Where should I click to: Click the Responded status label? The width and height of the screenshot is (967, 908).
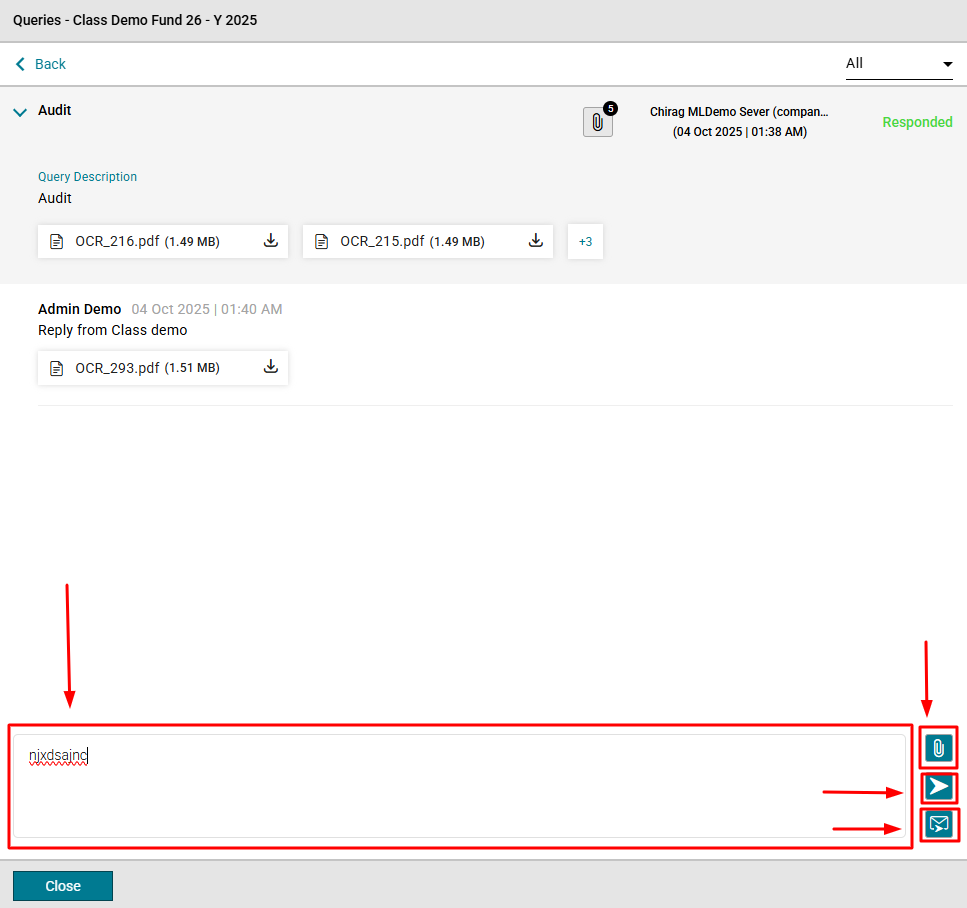pos(917,122)
